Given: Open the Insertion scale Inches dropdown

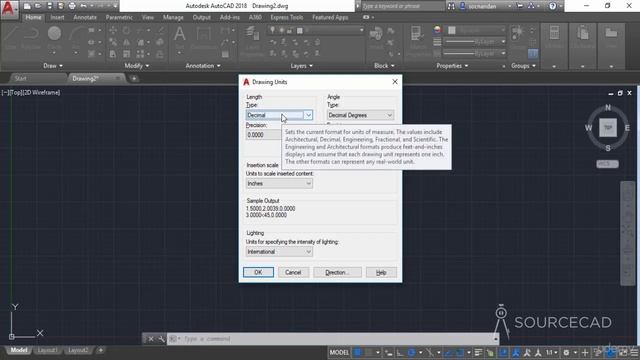Looking at the screenshot, I should click(279, 184).
